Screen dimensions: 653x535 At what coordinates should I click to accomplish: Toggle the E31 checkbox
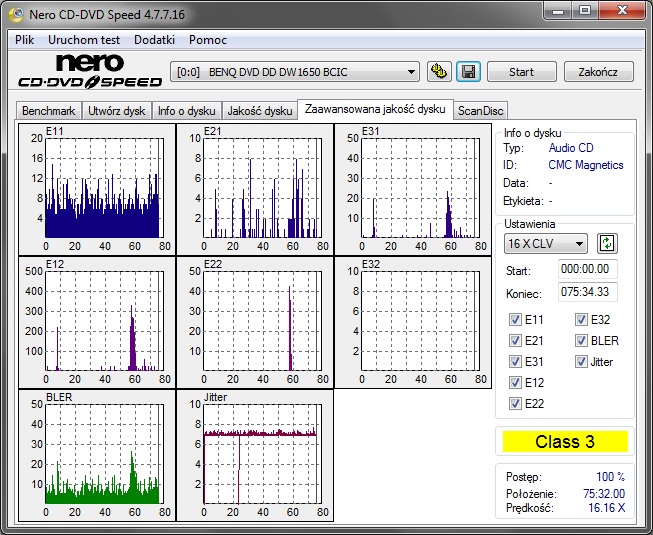(515, 361)
